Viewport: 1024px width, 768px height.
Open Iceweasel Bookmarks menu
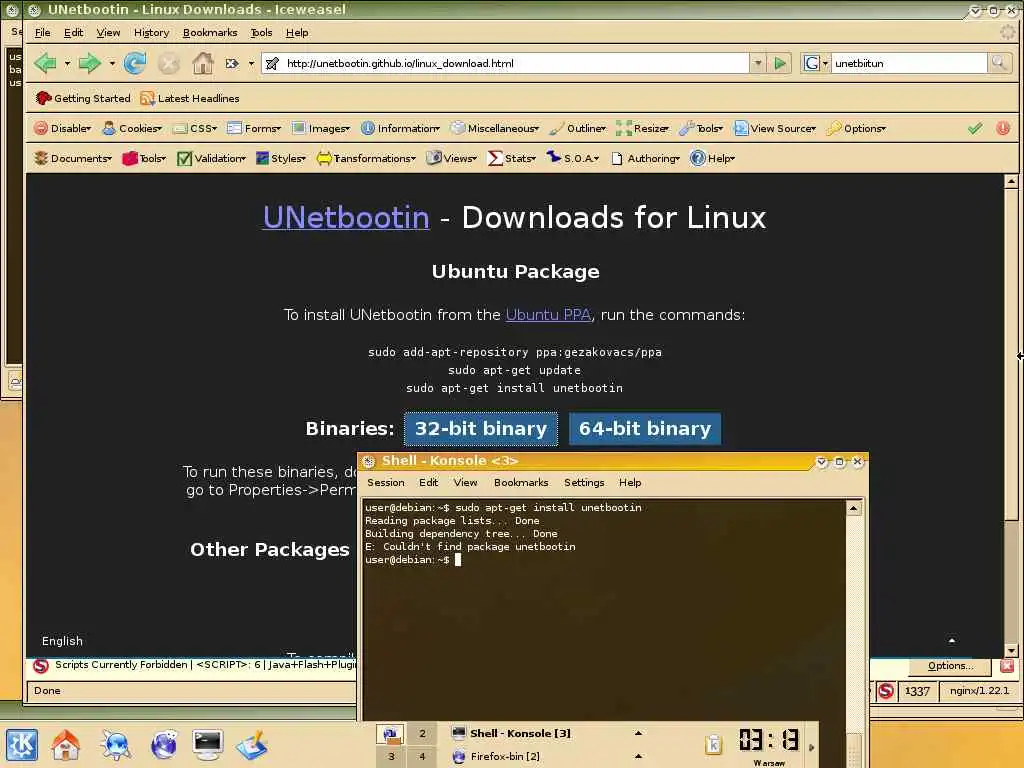point(210,33)
